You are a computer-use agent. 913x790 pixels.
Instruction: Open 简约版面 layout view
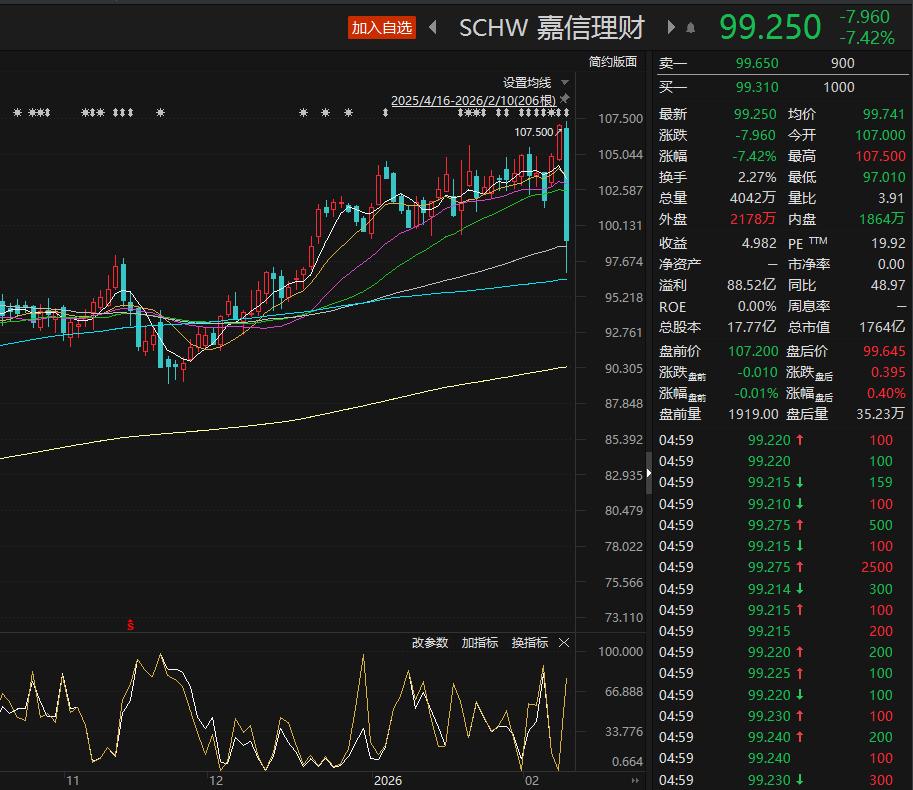(614, 62)
